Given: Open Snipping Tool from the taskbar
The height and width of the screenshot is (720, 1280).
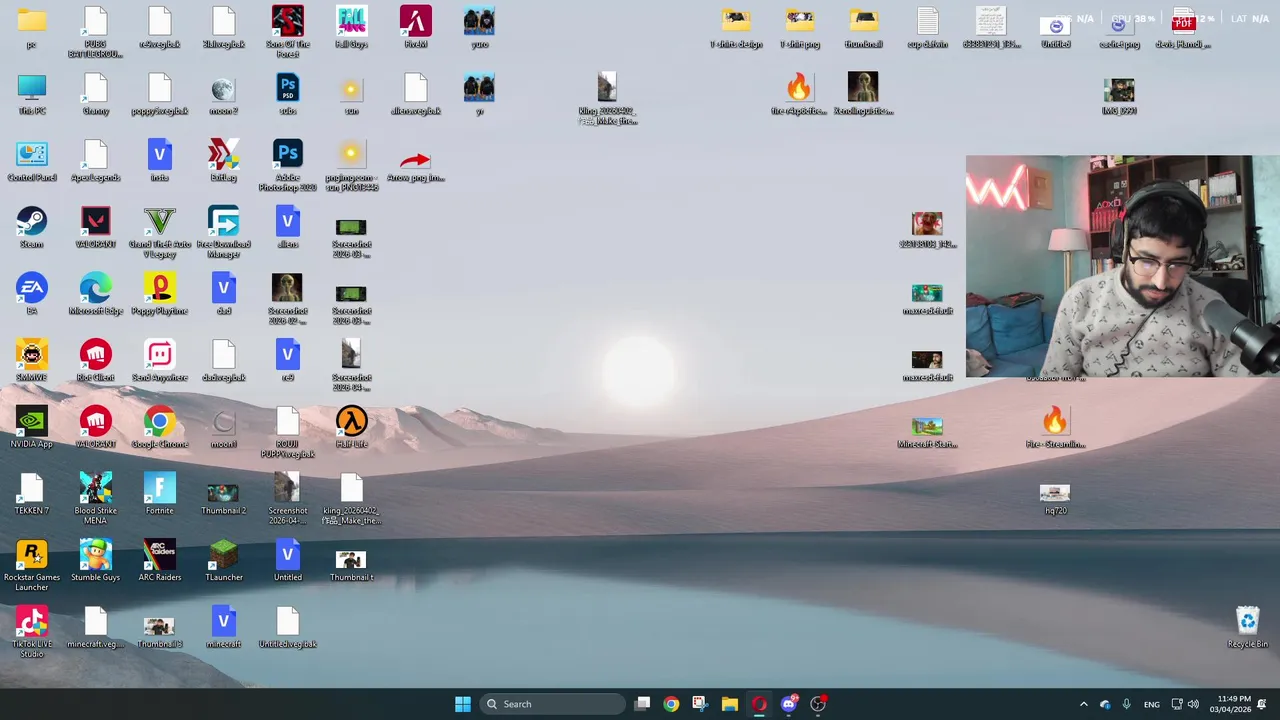Looking at the screenshot, I should click(x=700, y=704).
